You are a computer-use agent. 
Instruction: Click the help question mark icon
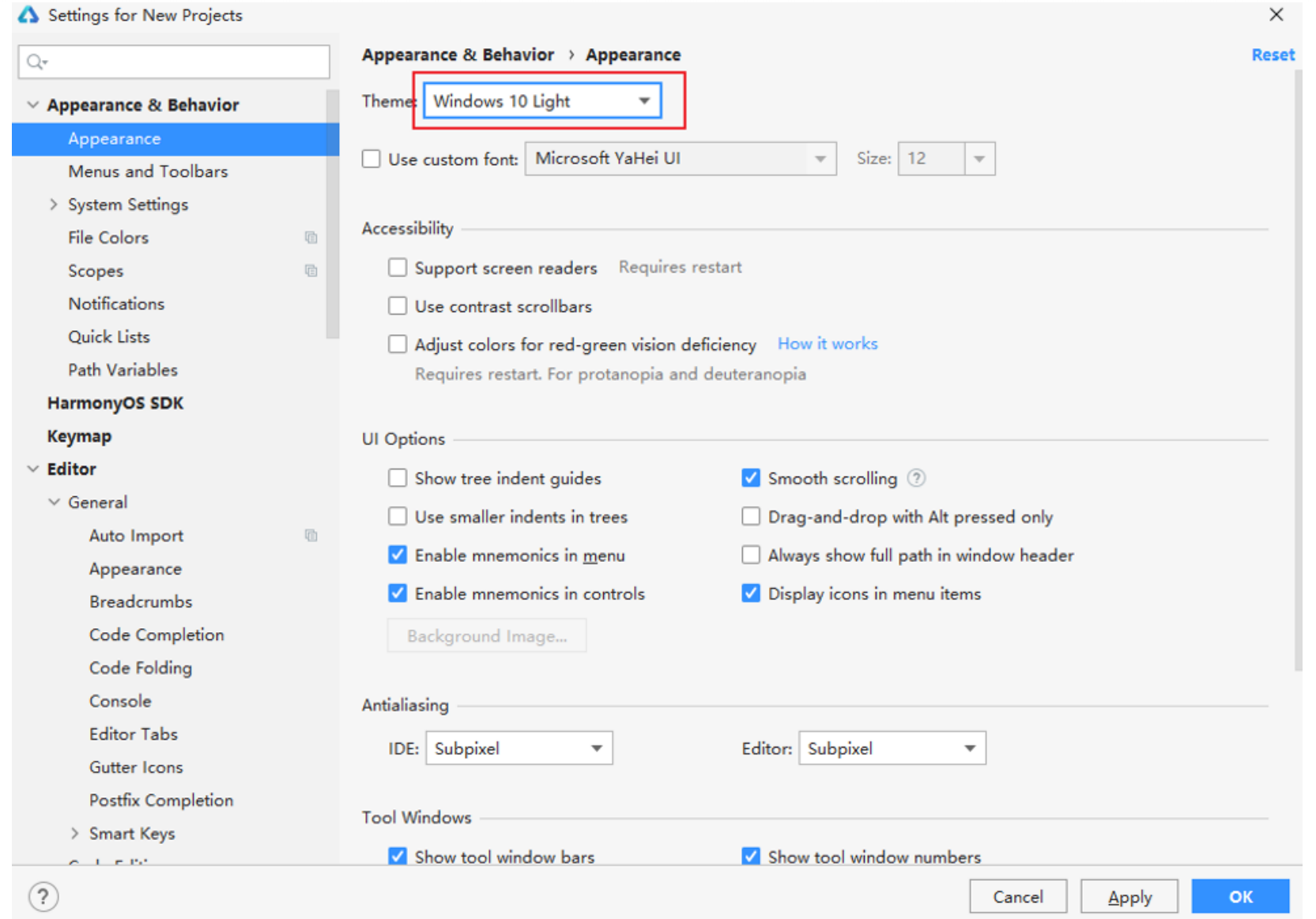tap(43, 896)
